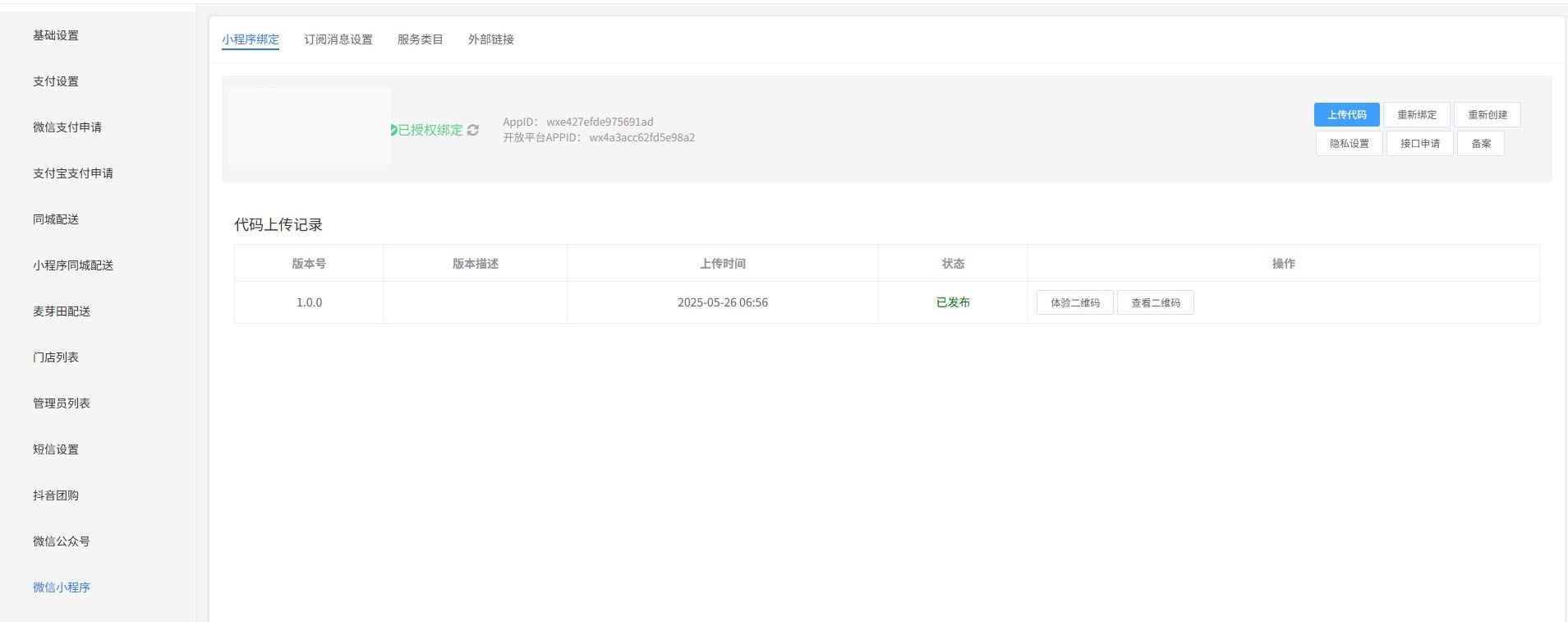This screenshot has width=1568, height=622.
Task: Select the 外部链接 tab
Action: [x=490, y=39]
